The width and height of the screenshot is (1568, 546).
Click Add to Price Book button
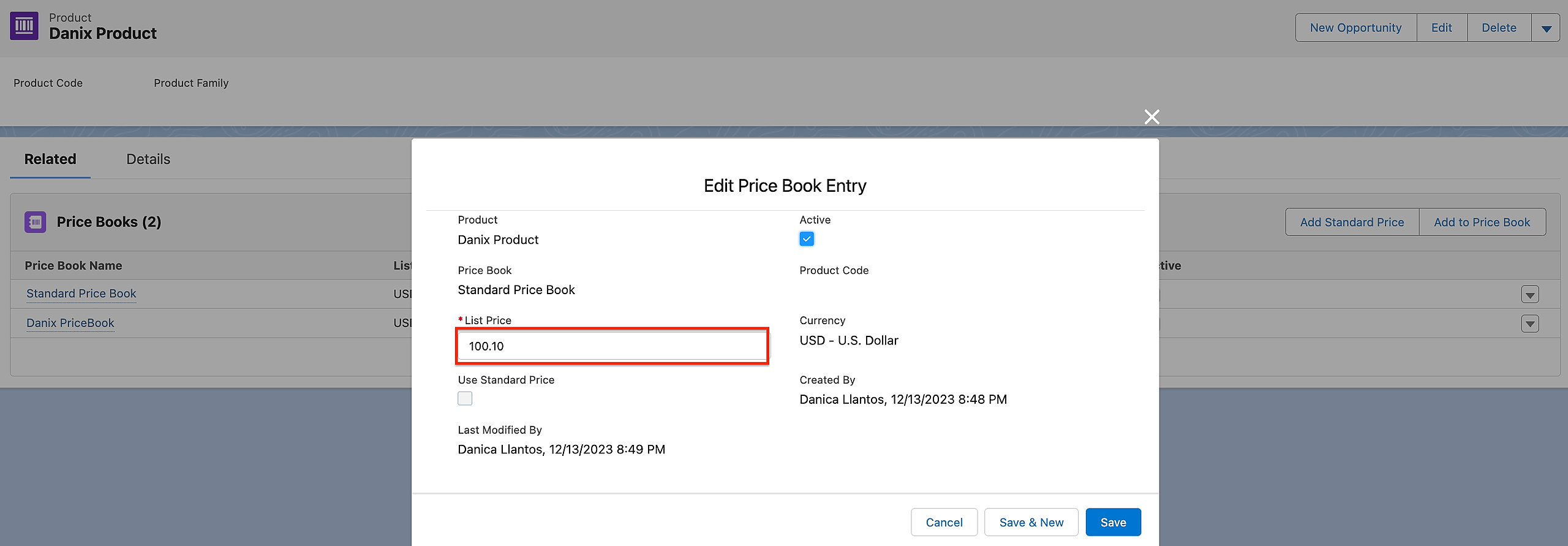(x=1482, y=222)
